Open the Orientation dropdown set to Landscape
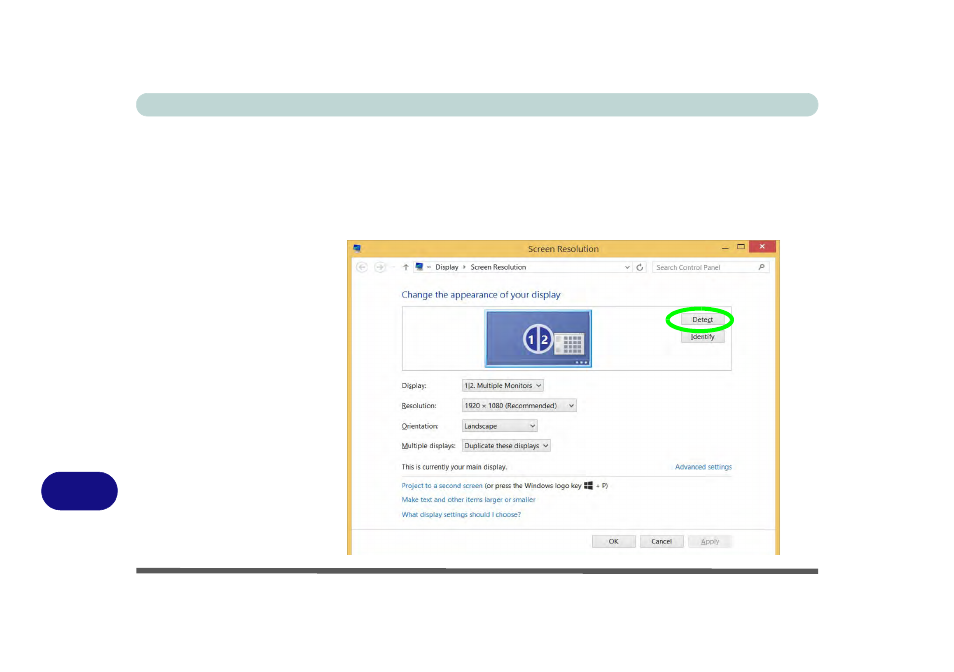This screenshot has height=672, width=954. point(500,426)
